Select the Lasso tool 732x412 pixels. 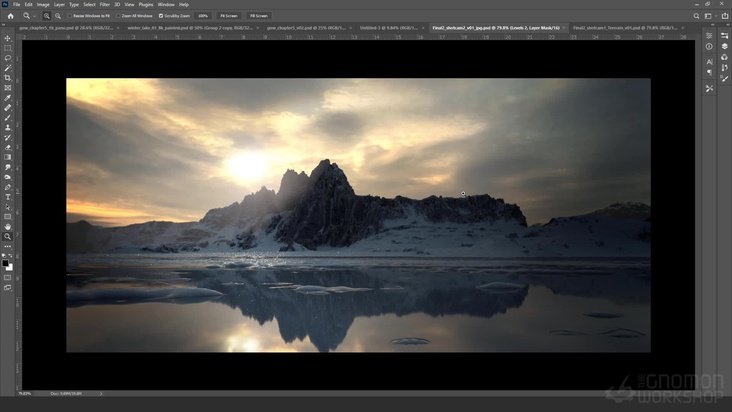7,58
